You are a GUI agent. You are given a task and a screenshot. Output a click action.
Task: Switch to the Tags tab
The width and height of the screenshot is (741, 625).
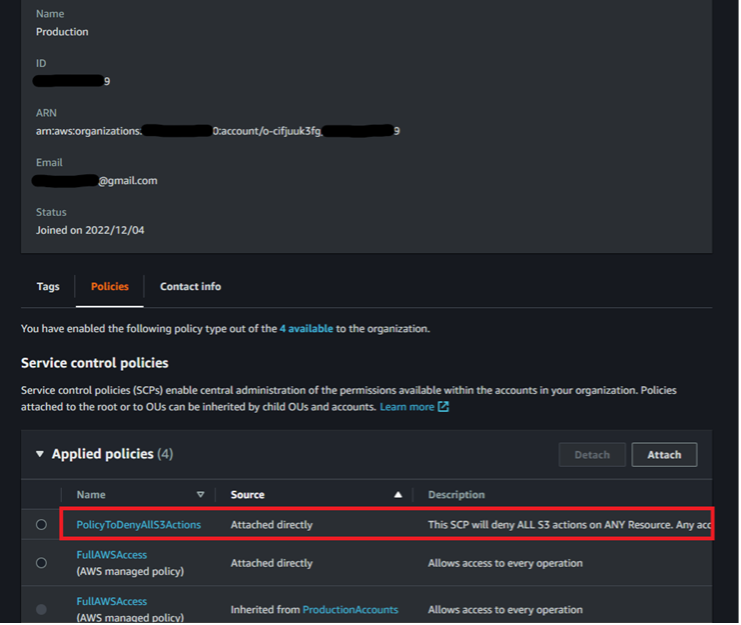click(48, 287)
